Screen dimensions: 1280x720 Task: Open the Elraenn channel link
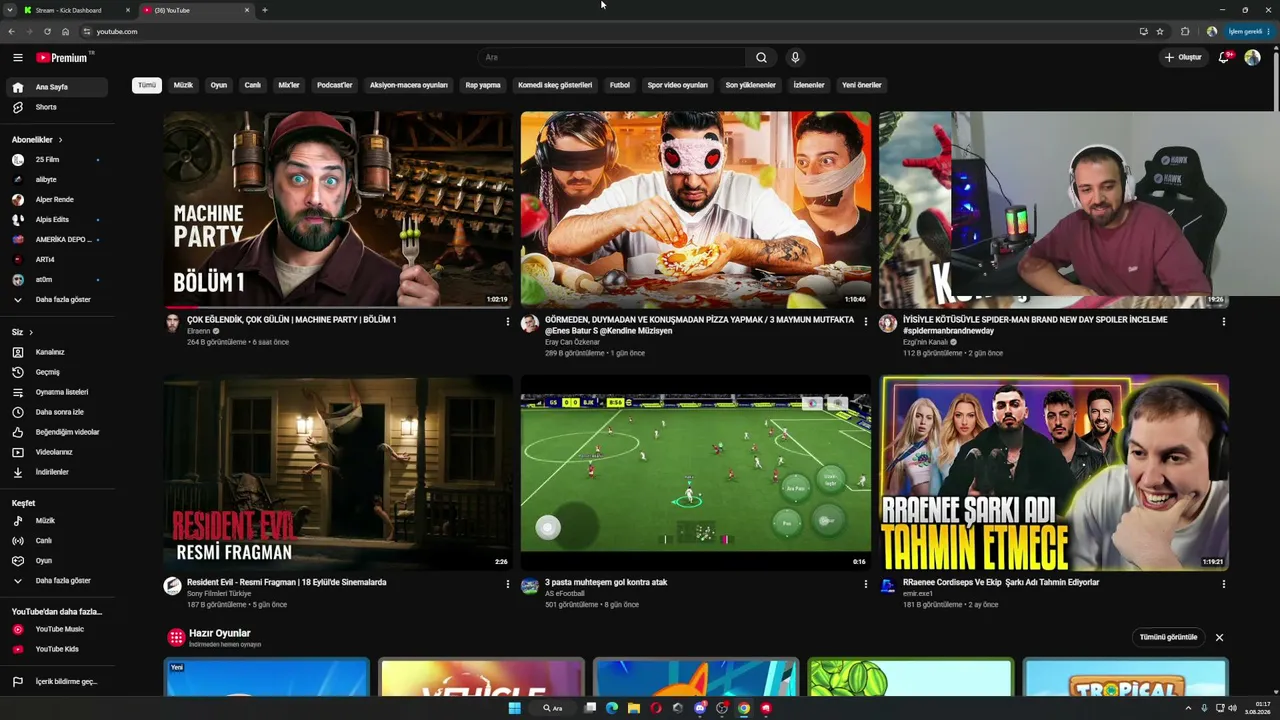click(x=198, y=331)
